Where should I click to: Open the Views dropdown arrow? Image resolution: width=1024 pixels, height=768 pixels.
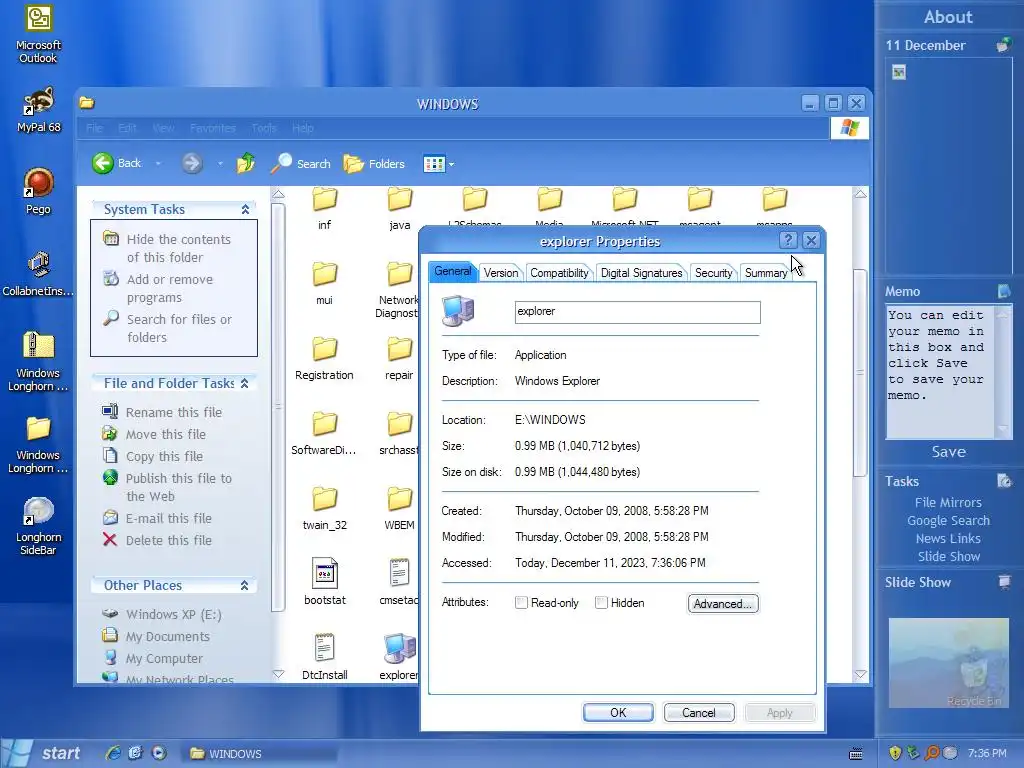pyautogui.click(x=451, y=164)
